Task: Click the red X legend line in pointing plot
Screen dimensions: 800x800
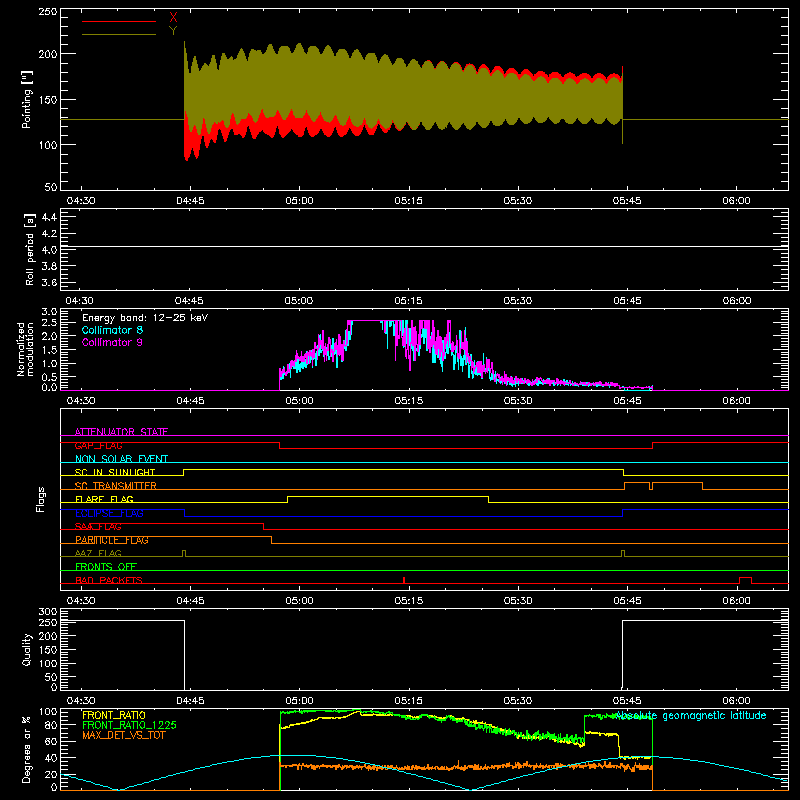Action: coord(119,21)
